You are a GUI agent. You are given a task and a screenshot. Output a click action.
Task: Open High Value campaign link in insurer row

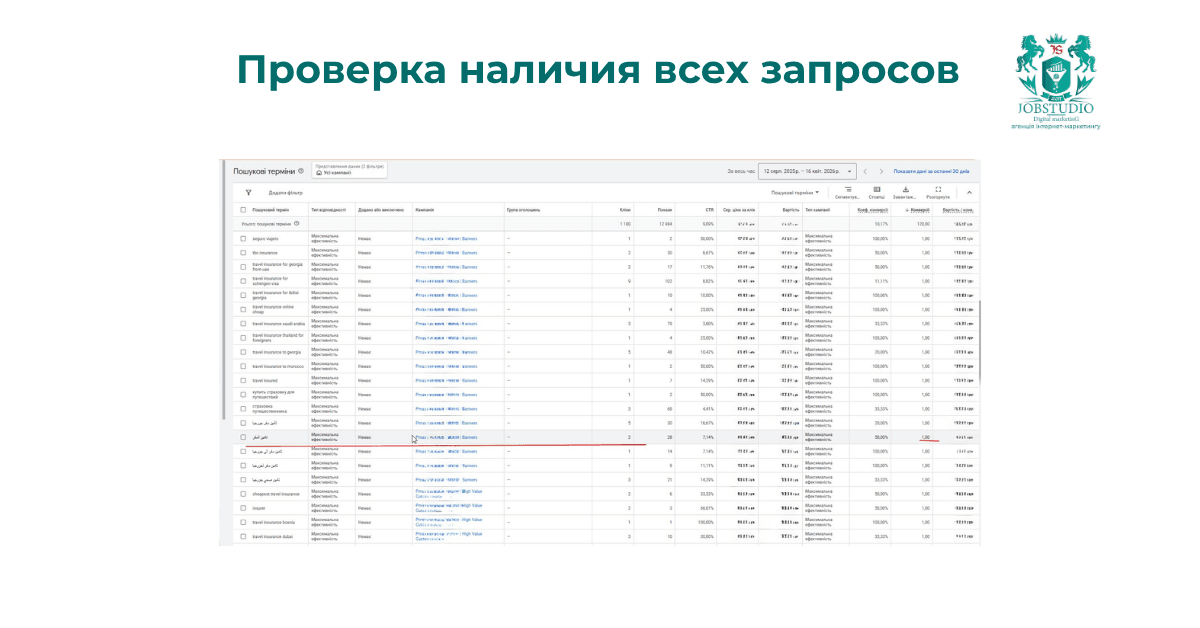[x=448, y=507]
